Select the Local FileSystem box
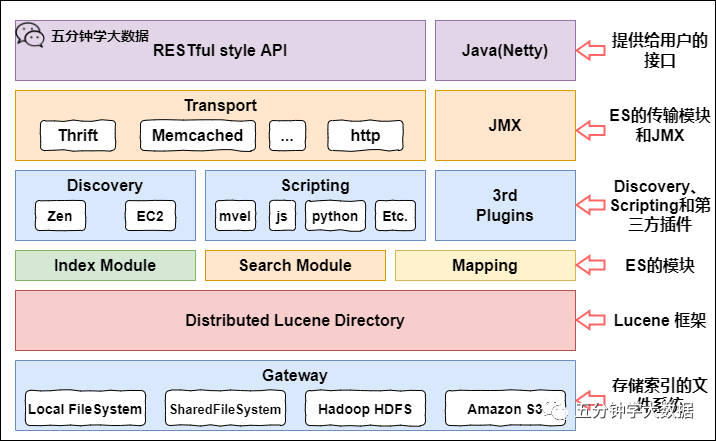This screenshot has width=716, height=441. [85, 409]
